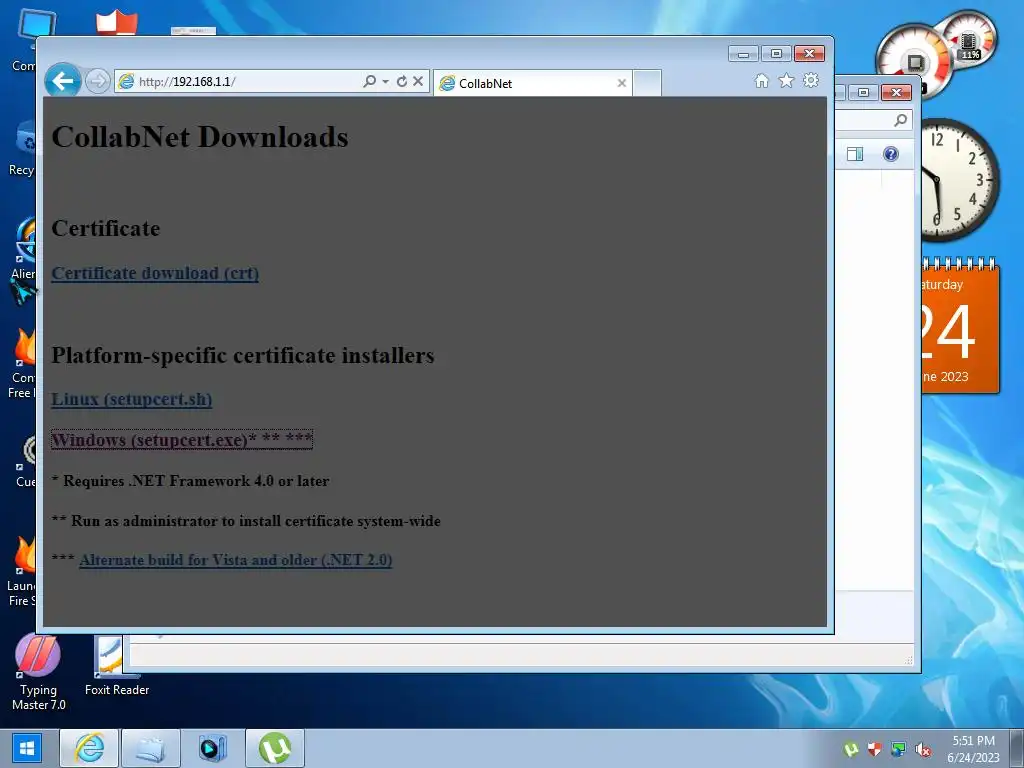The image size is (1024, 768).
Task: Open the address bar dropdown arrow
Action: pyautogui.click(x=385, y=81)
